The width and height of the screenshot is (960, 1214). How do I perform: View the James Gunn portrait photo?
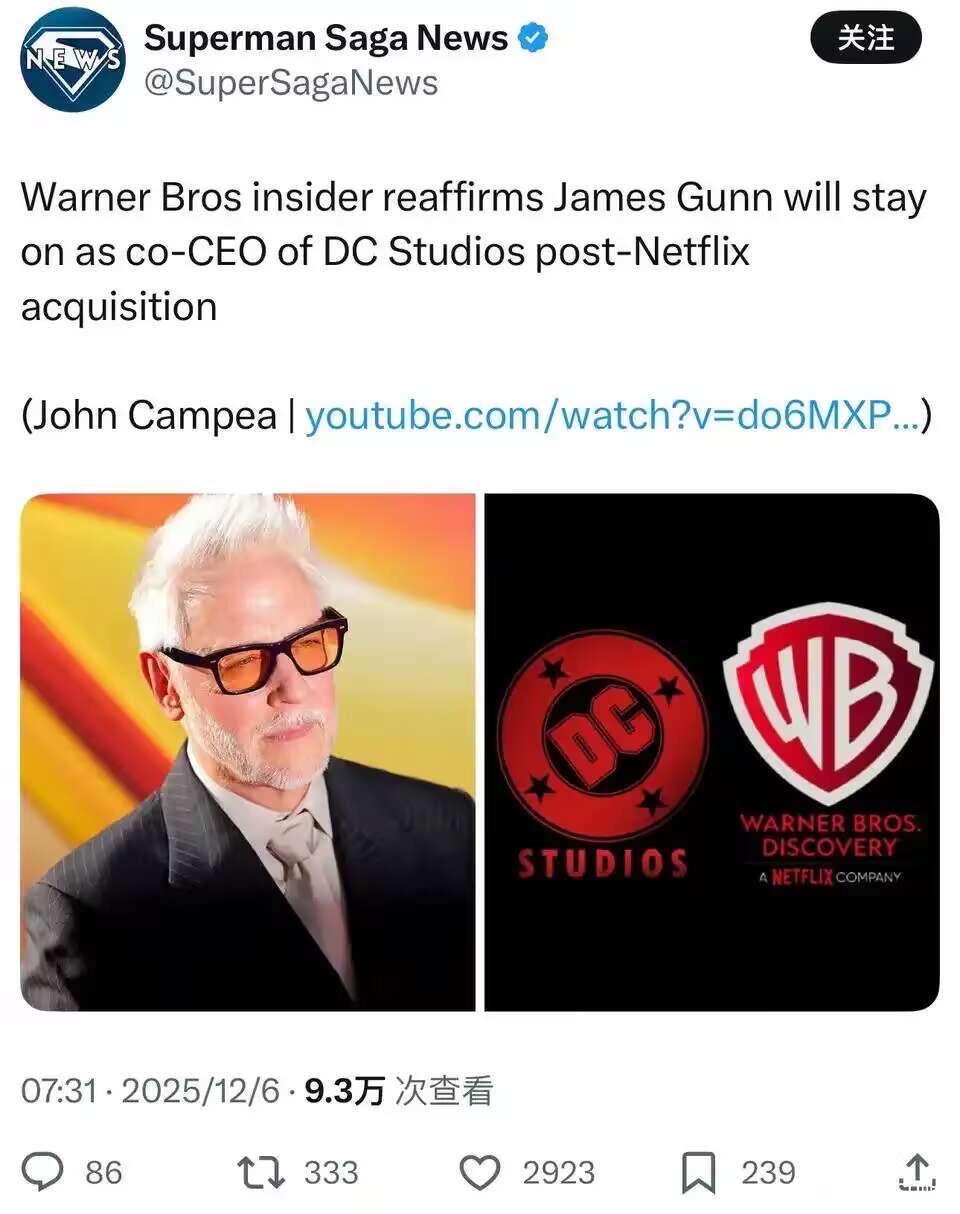pos(248,752)
